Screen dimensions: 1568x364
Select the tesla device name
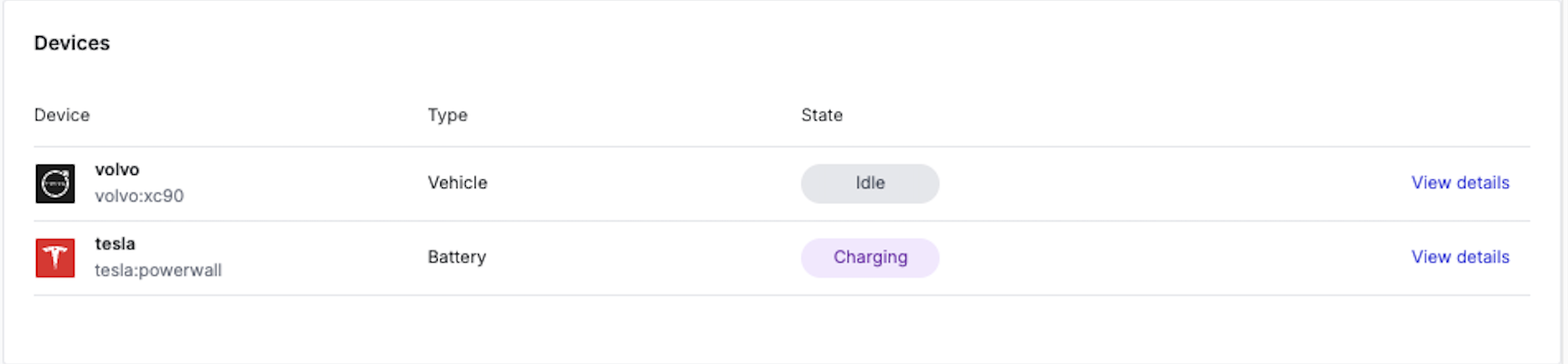[115, 244]
